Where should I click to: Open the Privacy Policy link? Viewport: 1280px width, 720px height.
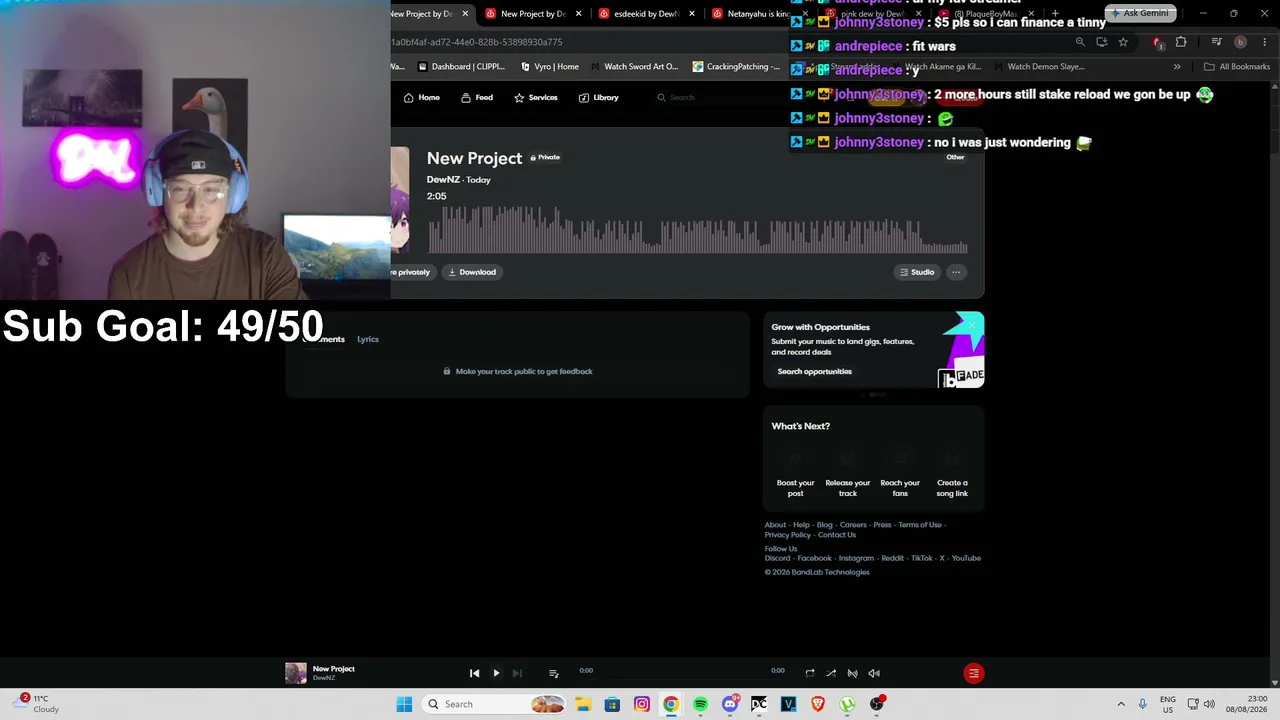point(788,535)
